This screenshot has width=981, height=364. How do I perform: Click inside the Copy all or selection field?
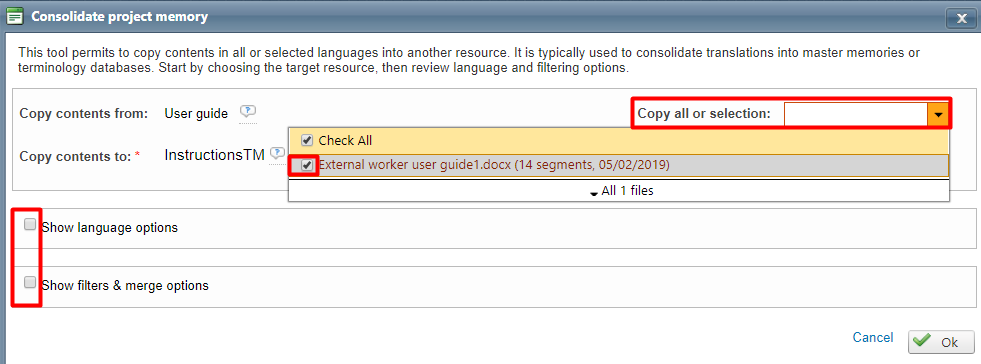point(855,114)
